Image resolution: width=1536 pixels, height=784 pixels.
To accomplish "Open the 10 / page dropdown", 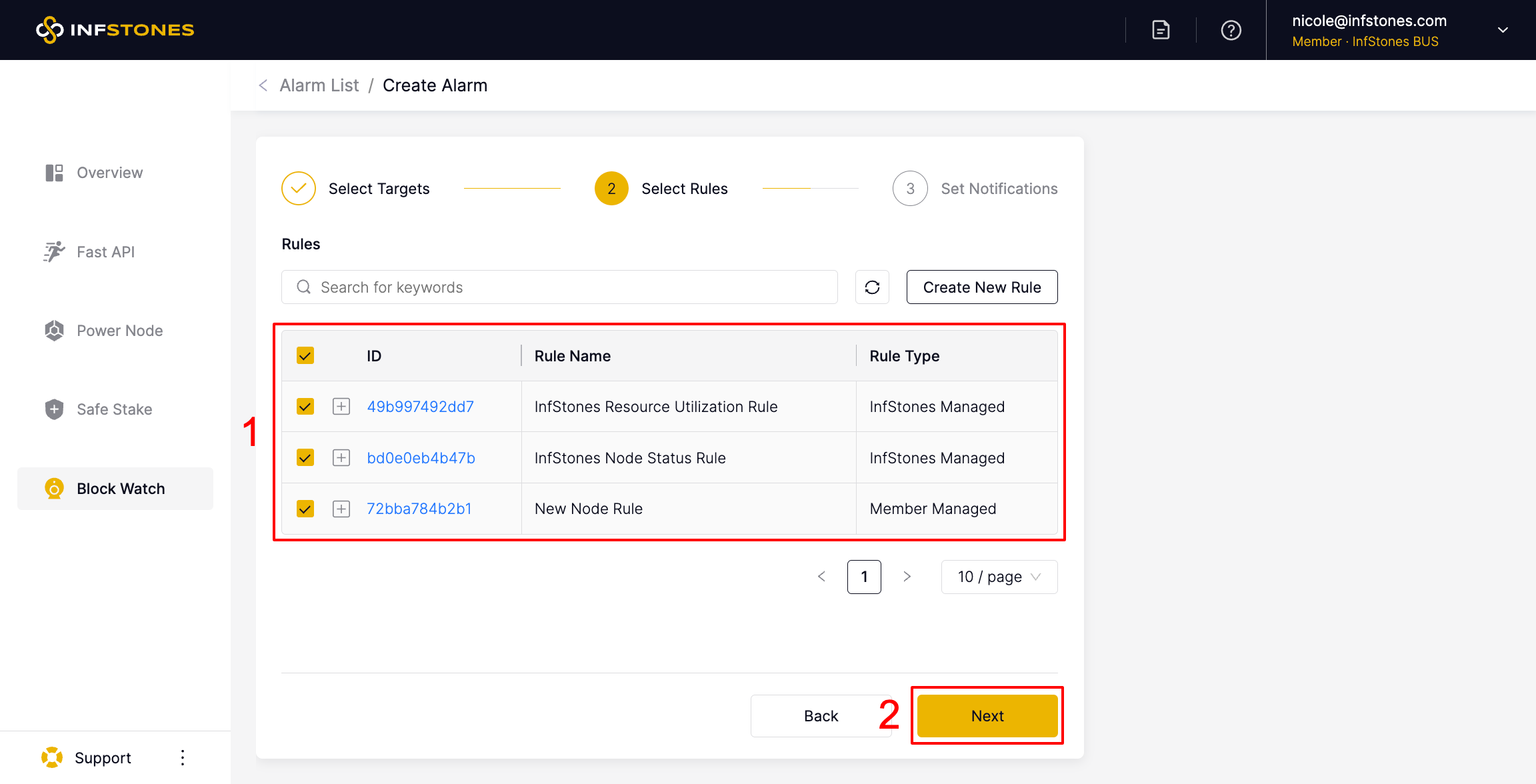I will tap(999, 577).
